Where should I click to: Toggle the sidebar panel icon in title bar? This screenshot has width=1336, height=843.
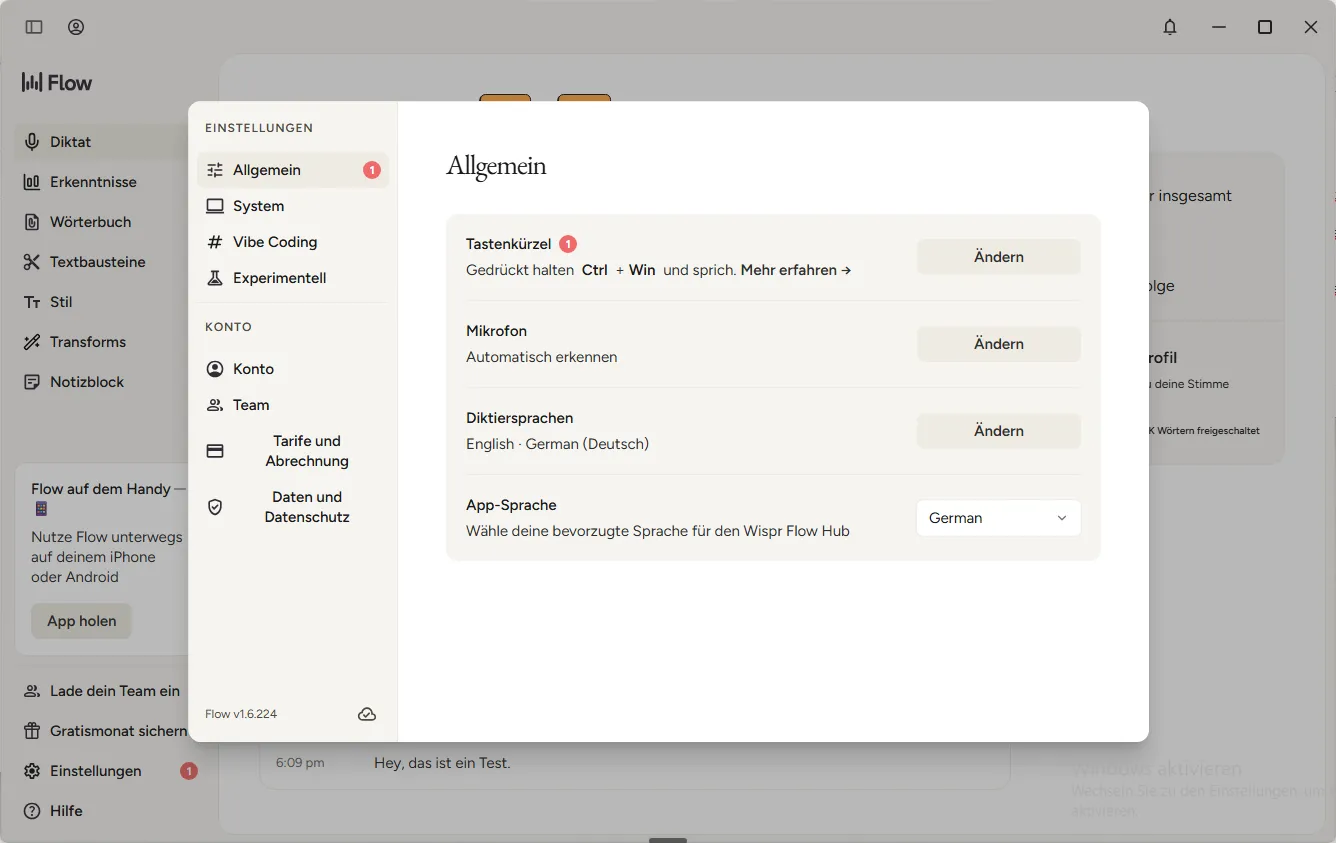(34, 27)
